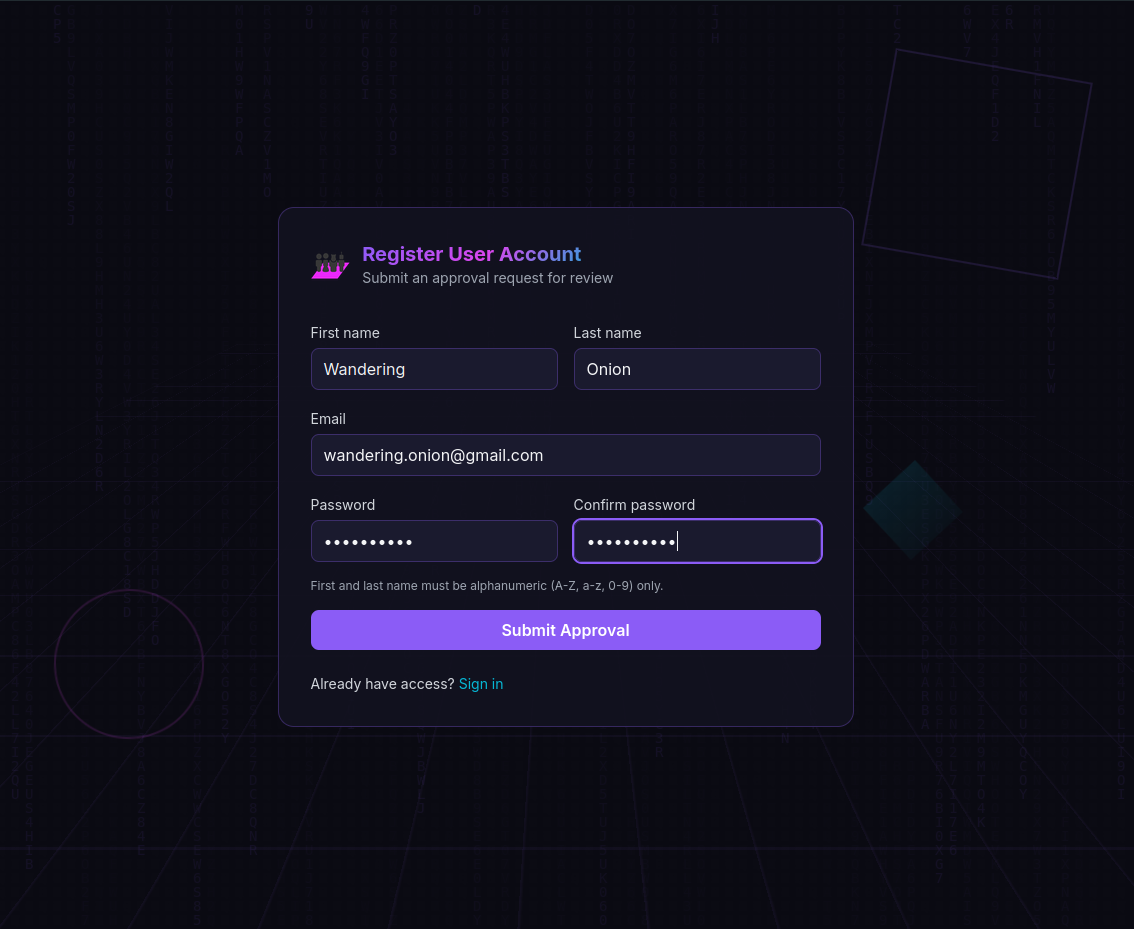Click the Email label
This screenshot has width=1134, height=929.
(328, 419)
